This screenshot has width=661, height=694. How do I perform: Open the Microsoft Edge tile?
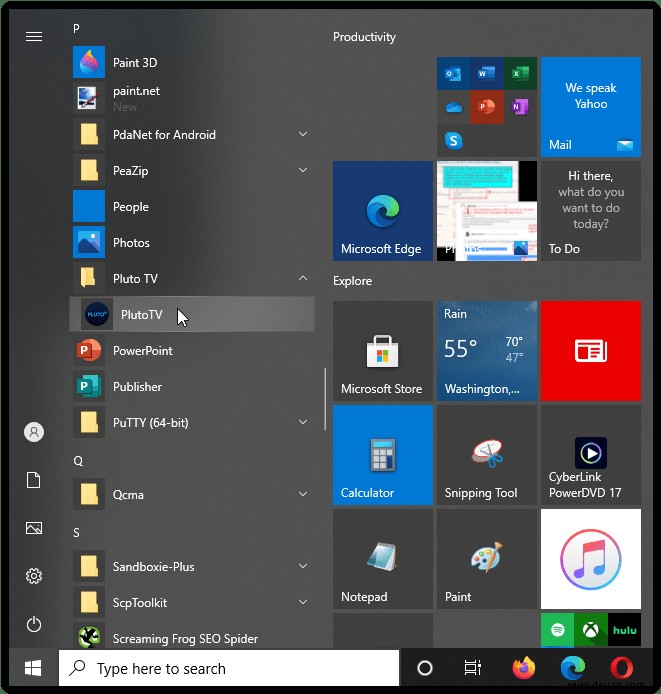[383, 211]
